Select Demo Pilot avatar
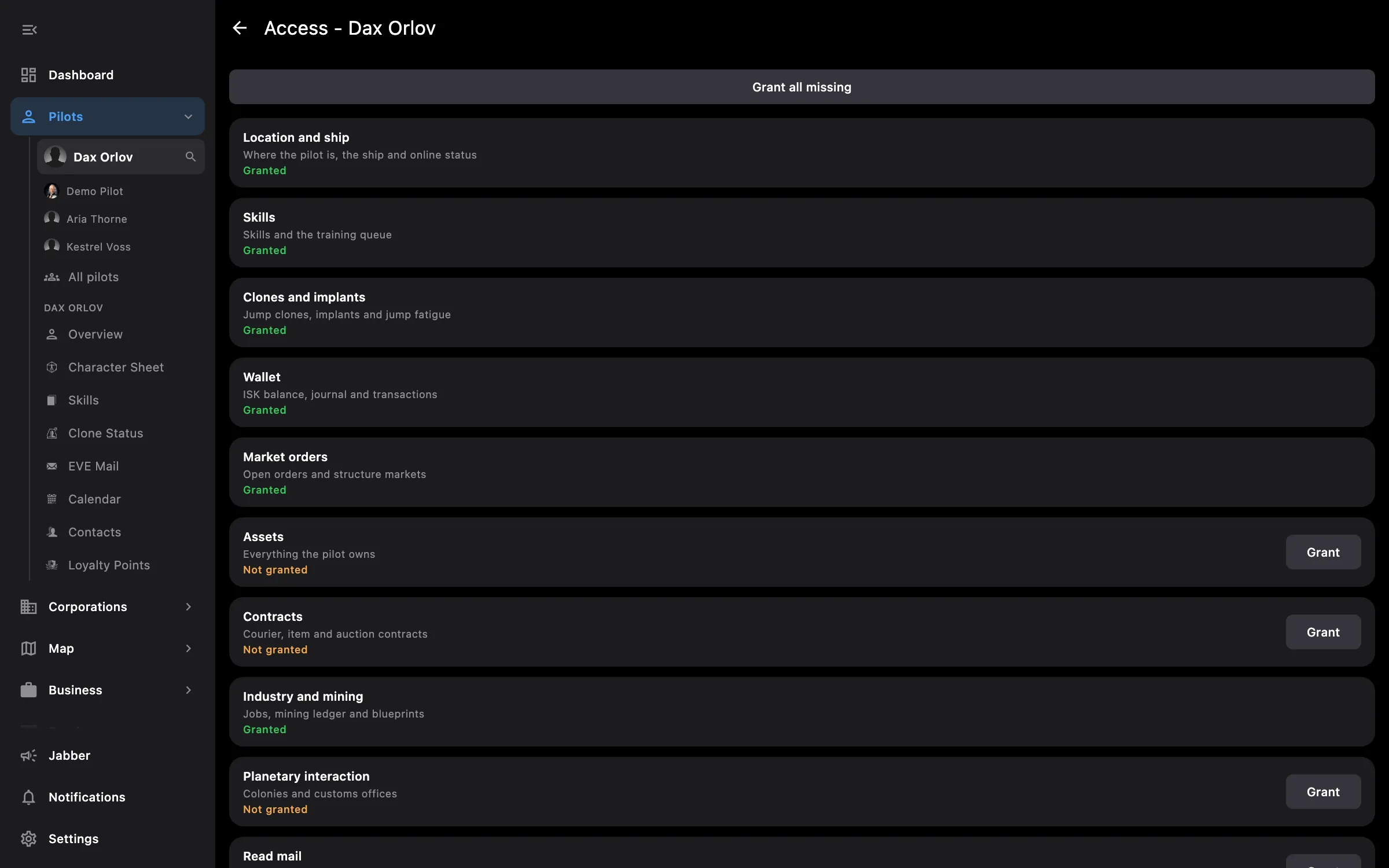 52,191
